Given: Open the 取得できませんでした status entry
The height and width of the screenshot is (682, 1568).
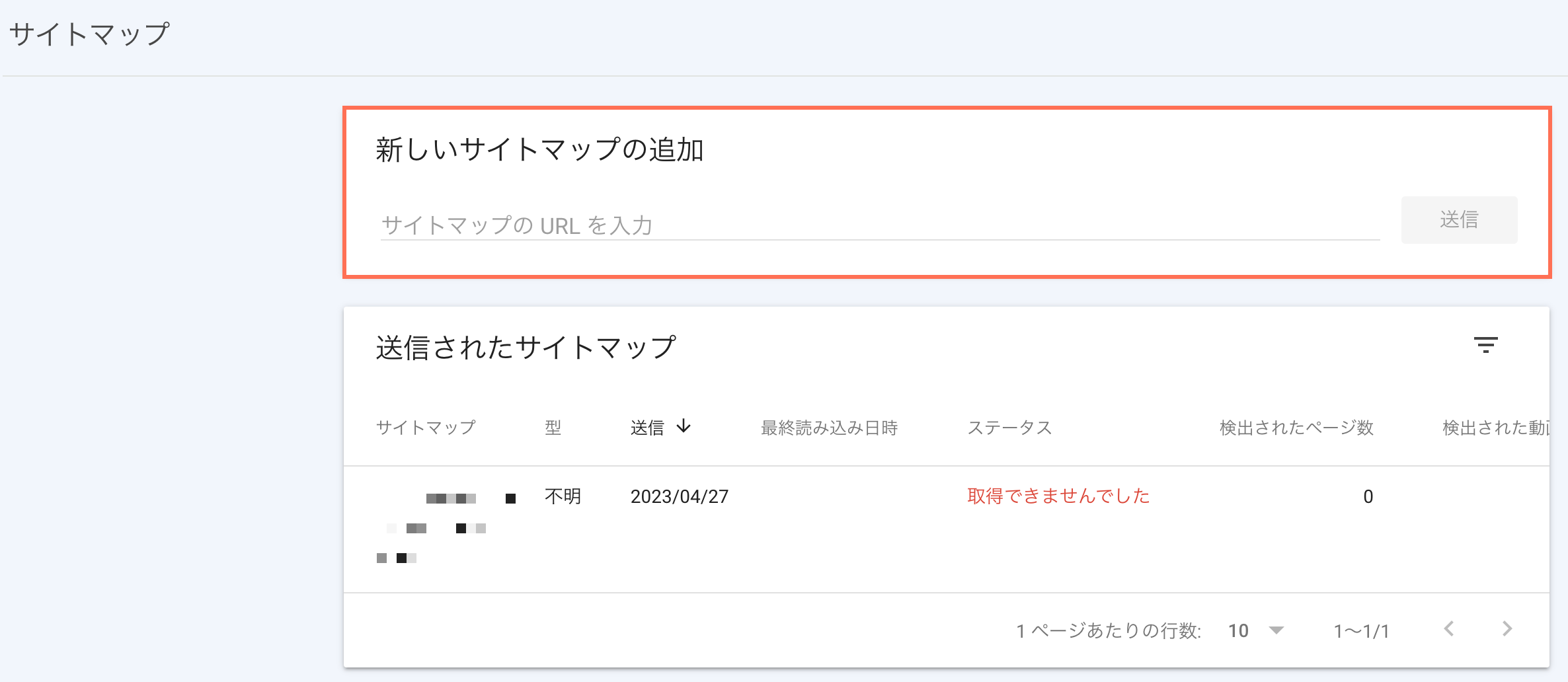Looking at the screenshot, I should click(1058, 496).
